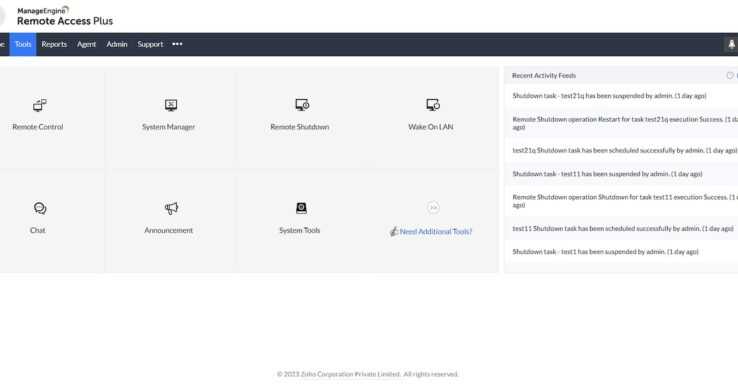Screen dimensions: 738x386
Task: Select the Wake On LAN icon
Action: coord(433,105)
